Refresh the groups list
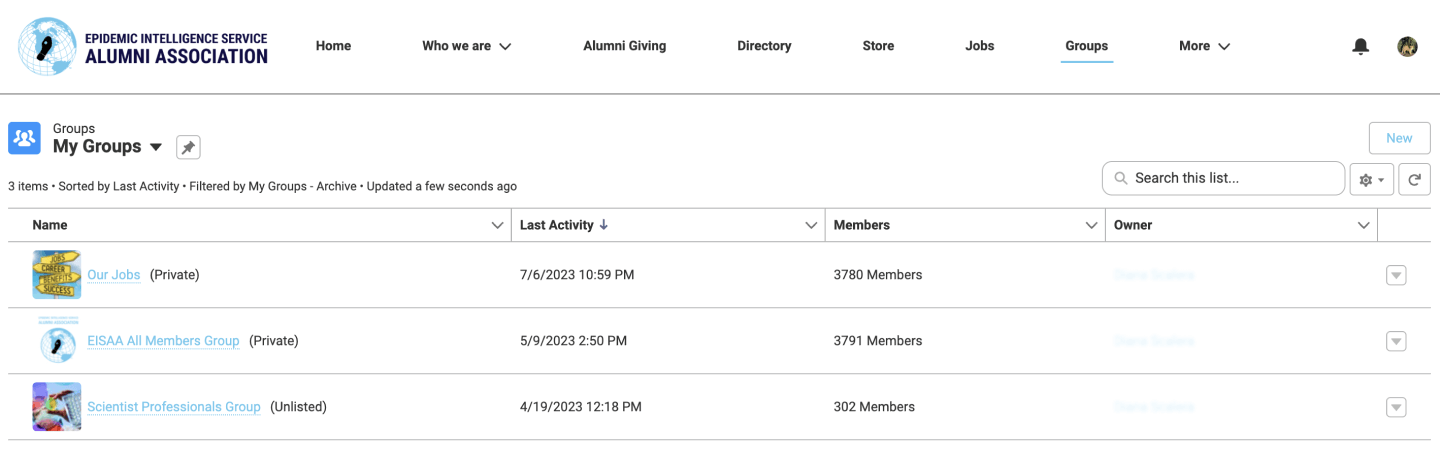Screen dimensions: 1440x457 point(1414,180)
